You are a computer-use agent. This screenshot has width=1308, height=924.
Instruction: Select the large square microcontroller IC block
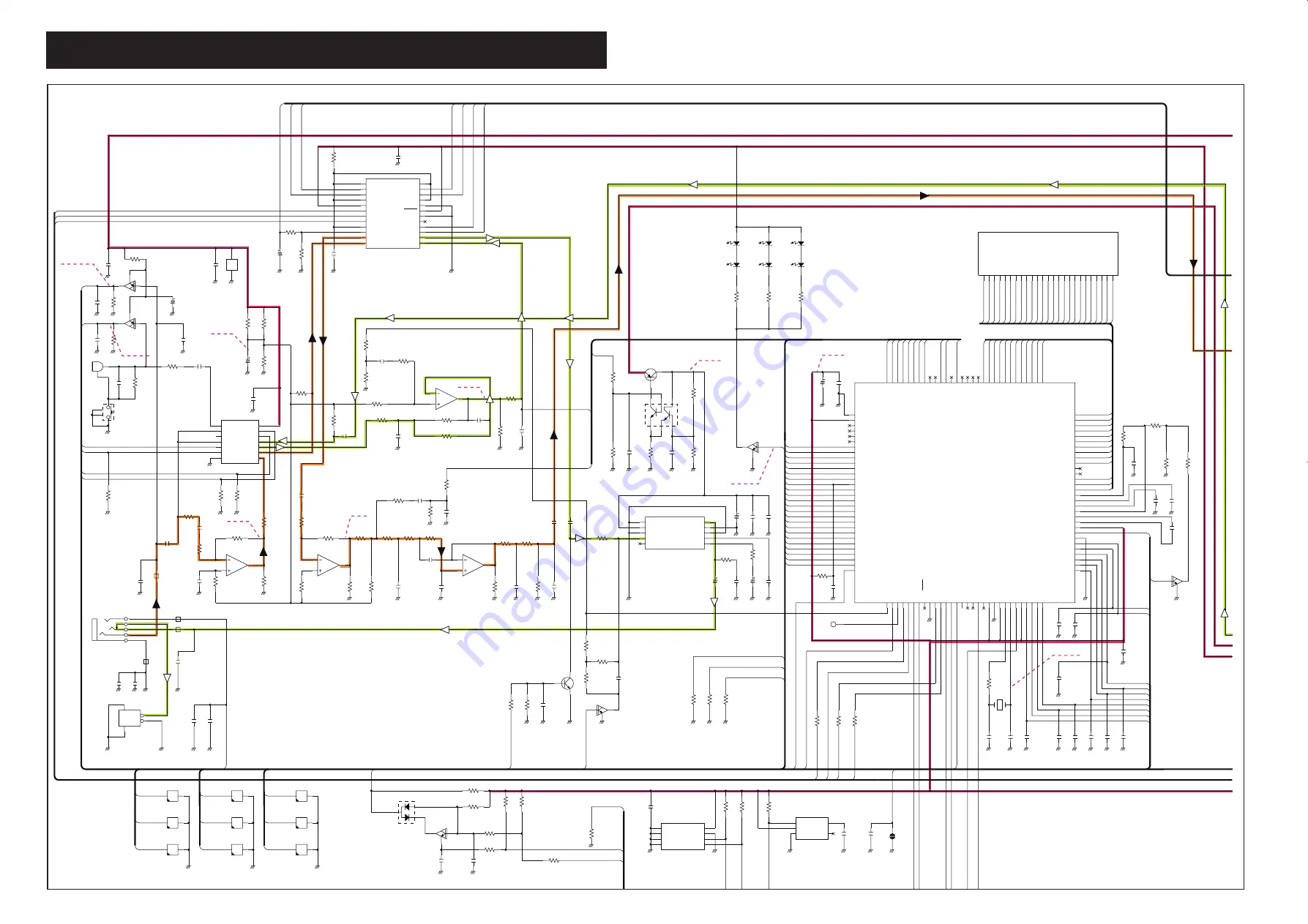[x=965, y=492]
